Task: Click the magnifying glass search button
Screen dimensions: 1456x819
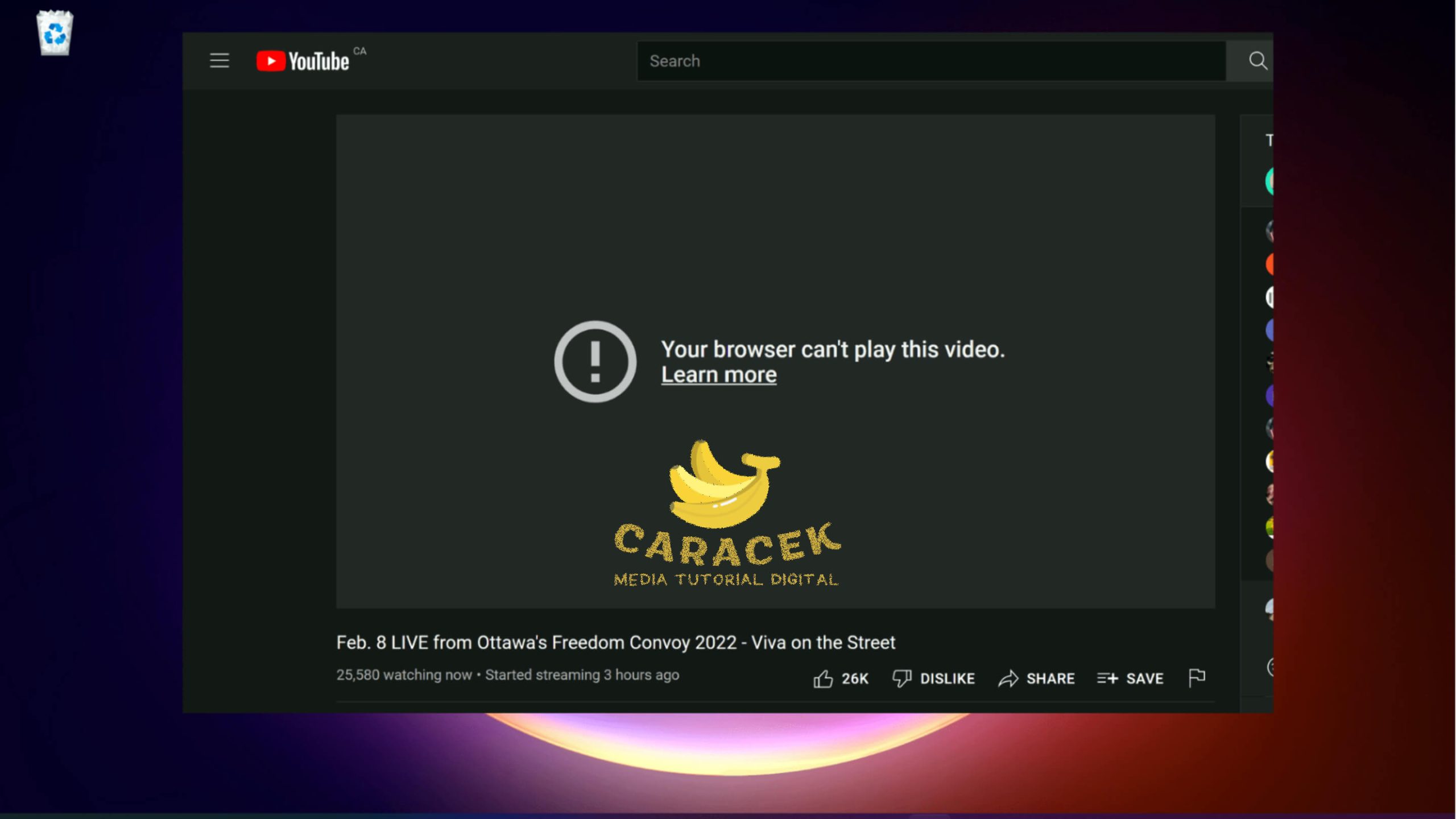Action: coord(1257,60)
